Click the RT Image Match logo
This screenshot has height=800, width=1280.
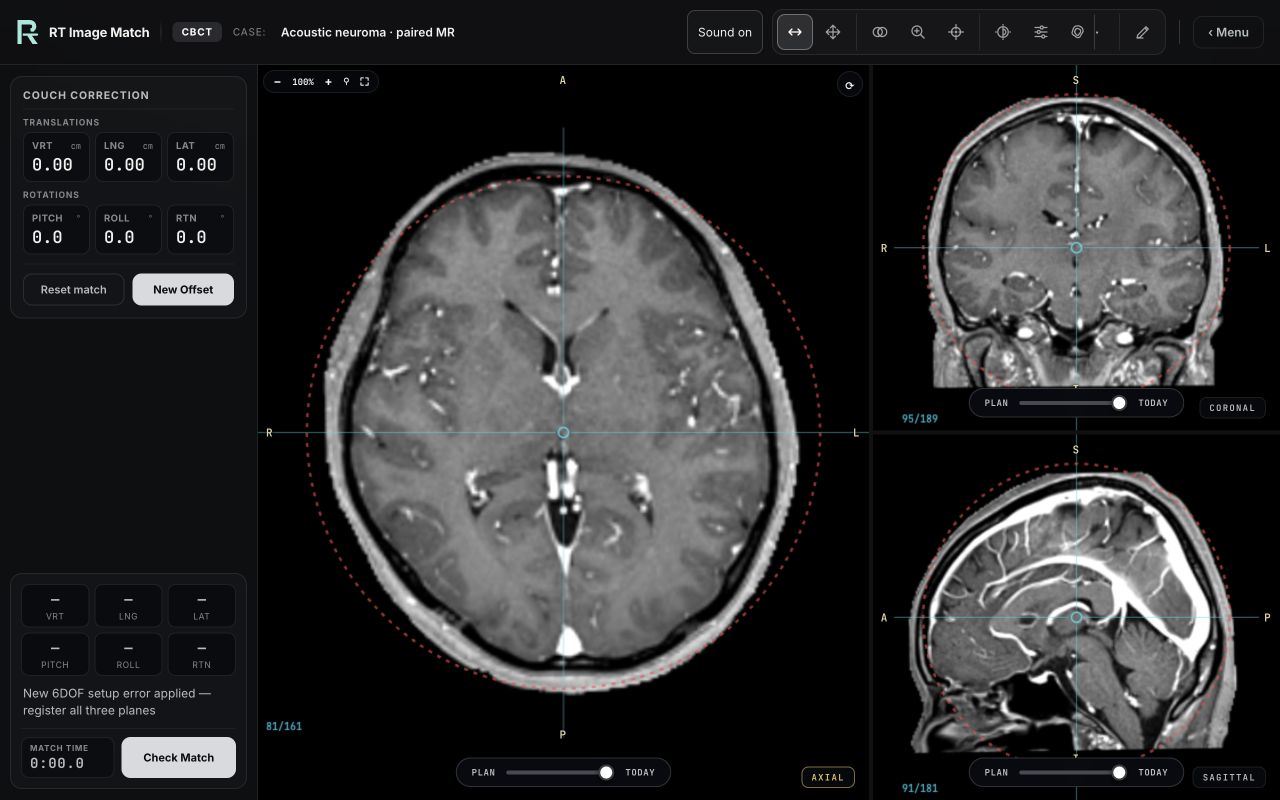coord(27,32)
